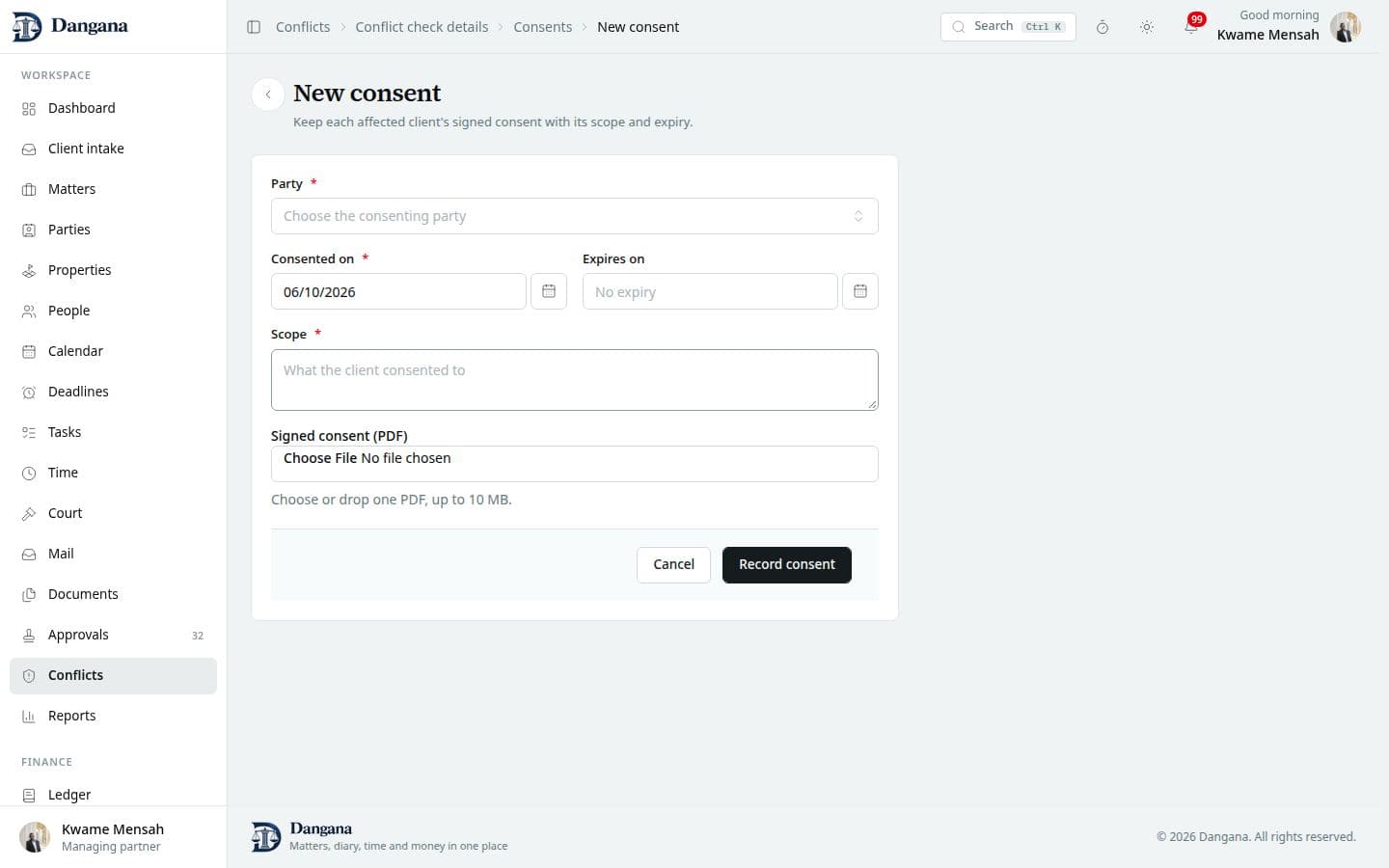
Task: Open Deadlines from the sidebar
Action: point(113,392)
